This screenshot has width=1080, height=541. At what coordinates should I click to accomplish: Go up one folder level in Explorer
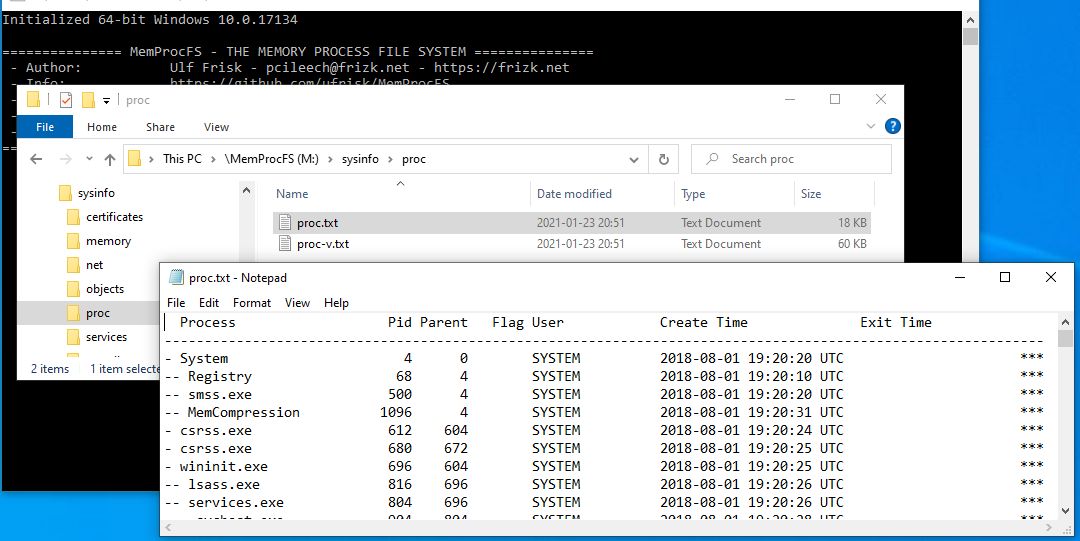click(110, 159)
